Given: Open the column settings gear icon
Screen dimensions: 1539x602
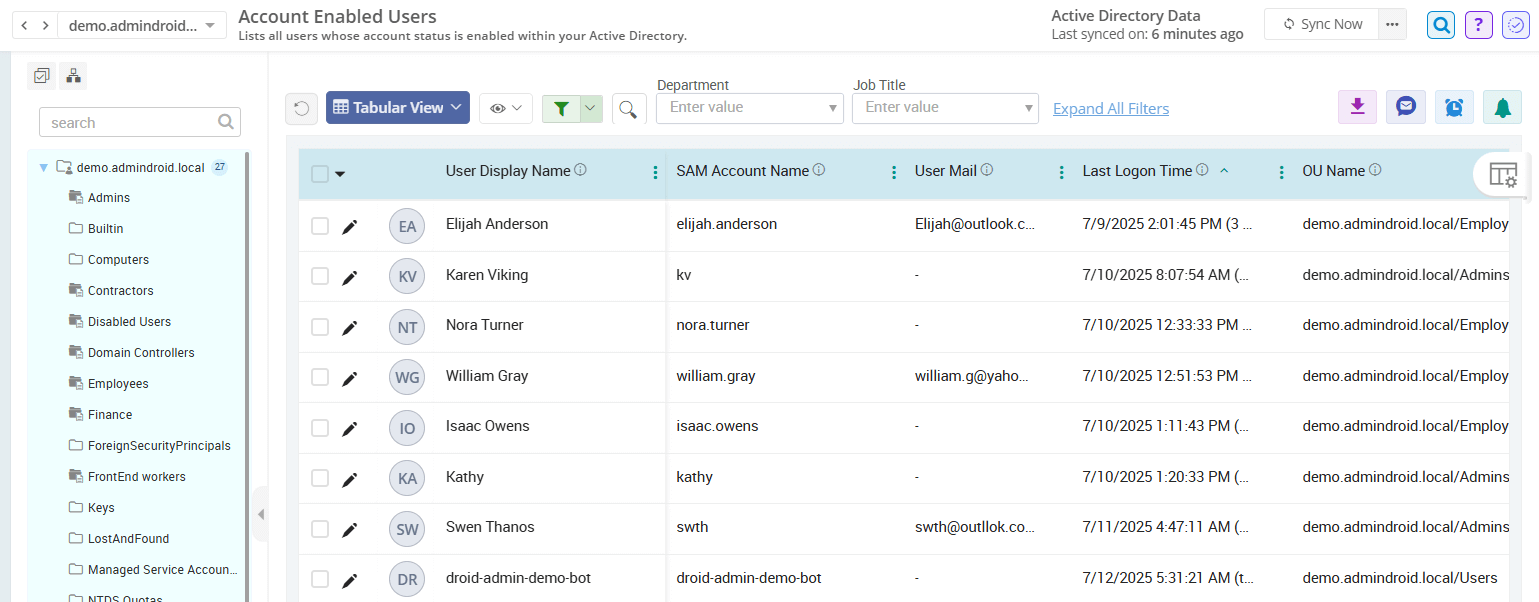Looking at the screenshot, I should coord(1503,175).
